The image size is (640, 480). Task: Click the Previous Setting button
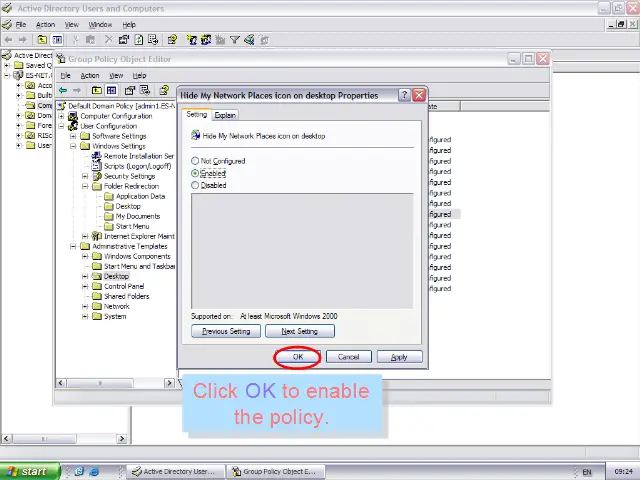226,331
